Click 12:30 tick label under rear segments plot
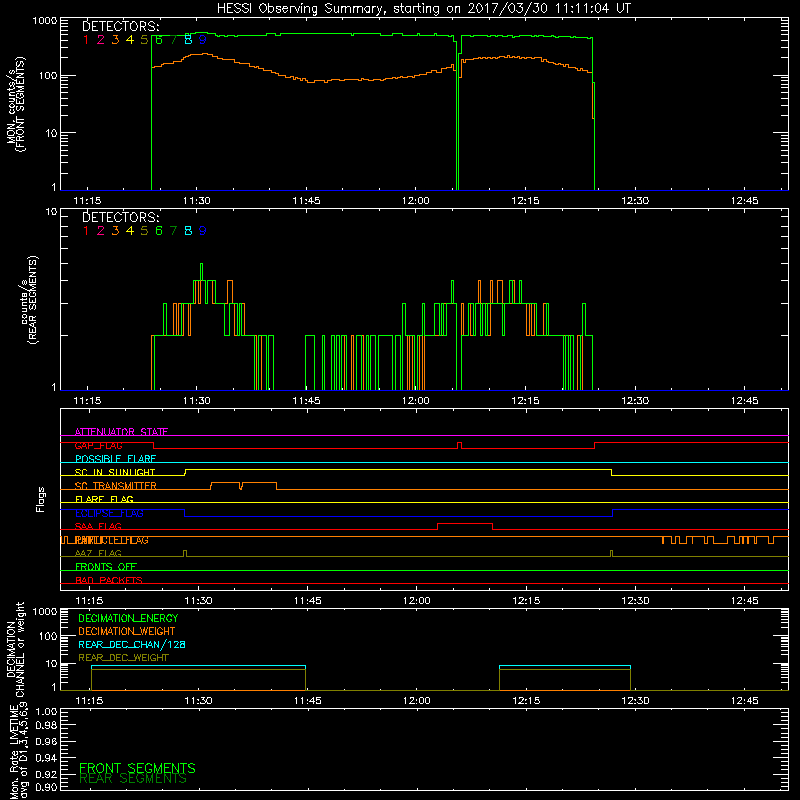Viewport: 800px width, 800px height. coord(635,401)
